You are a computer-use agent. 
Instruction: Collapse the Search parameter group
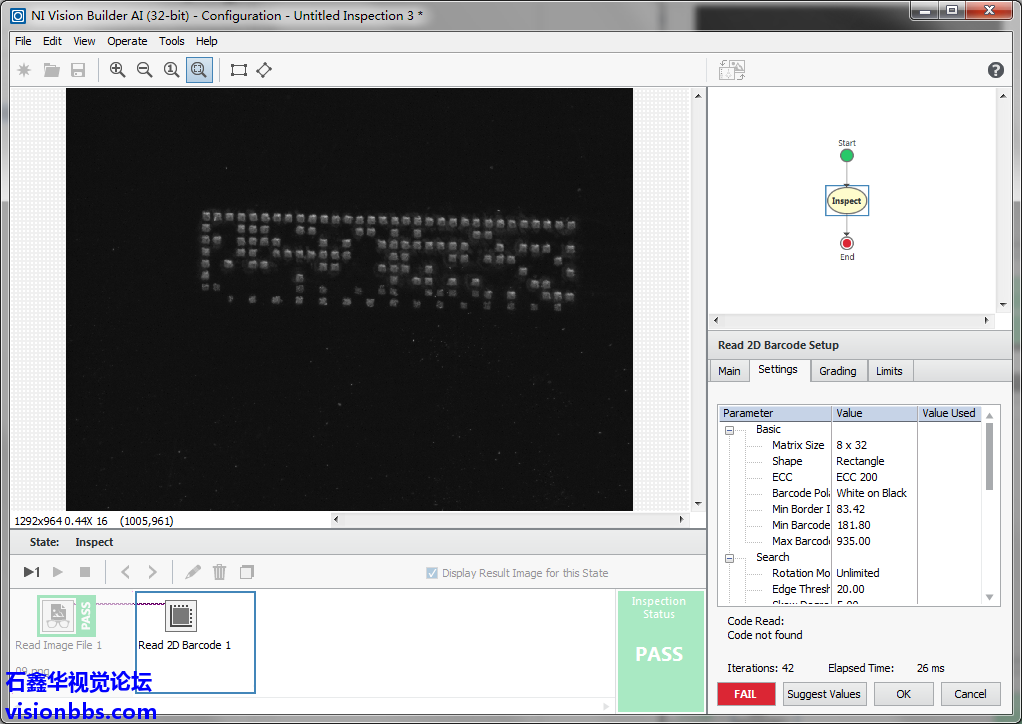click(729, 558)
